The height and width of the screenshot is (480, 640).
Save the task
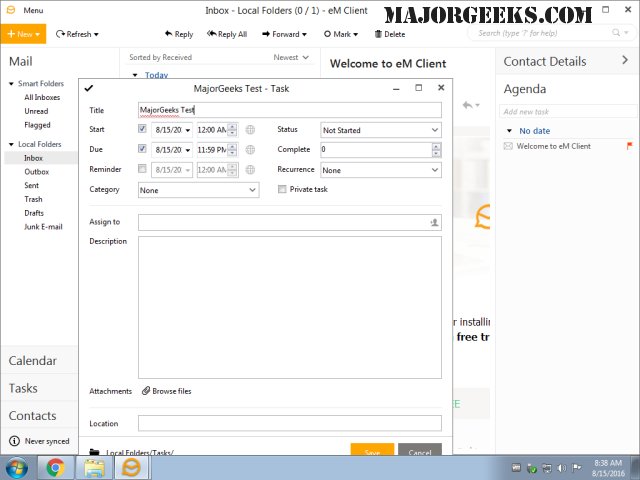372,449
